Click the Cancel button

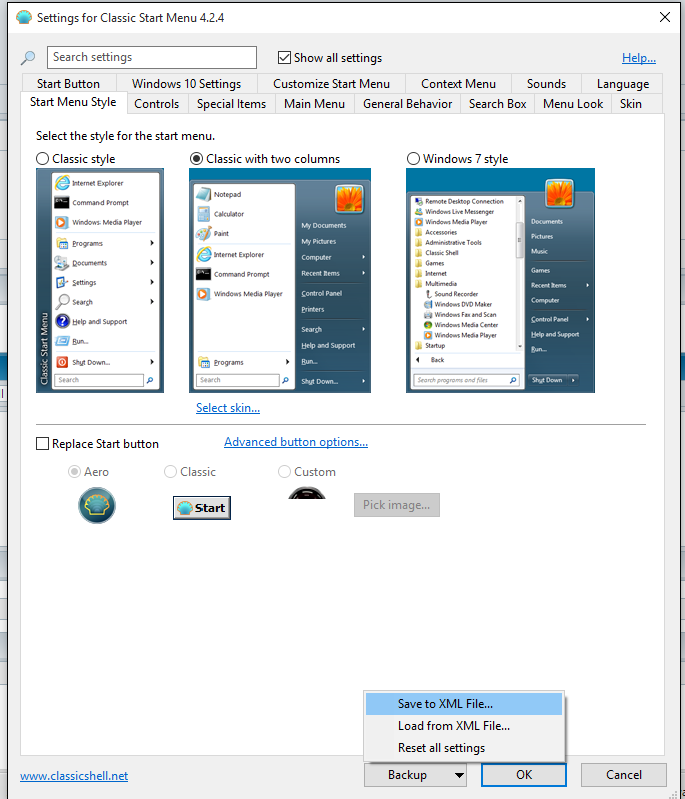click(624, 775)
